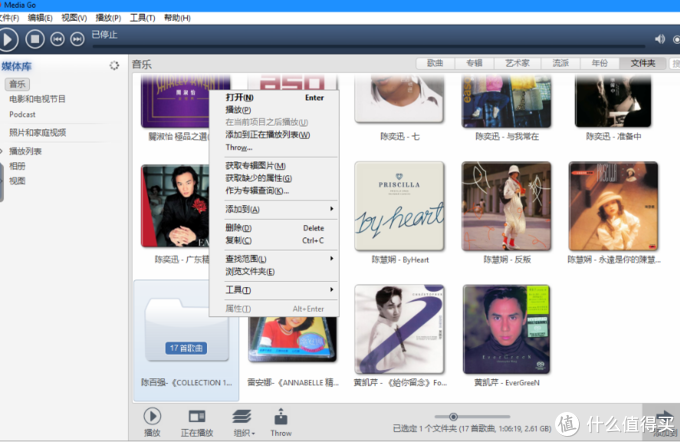
Task: Adjust the thumbnail size slider
Action: click(x=453, y=417)
